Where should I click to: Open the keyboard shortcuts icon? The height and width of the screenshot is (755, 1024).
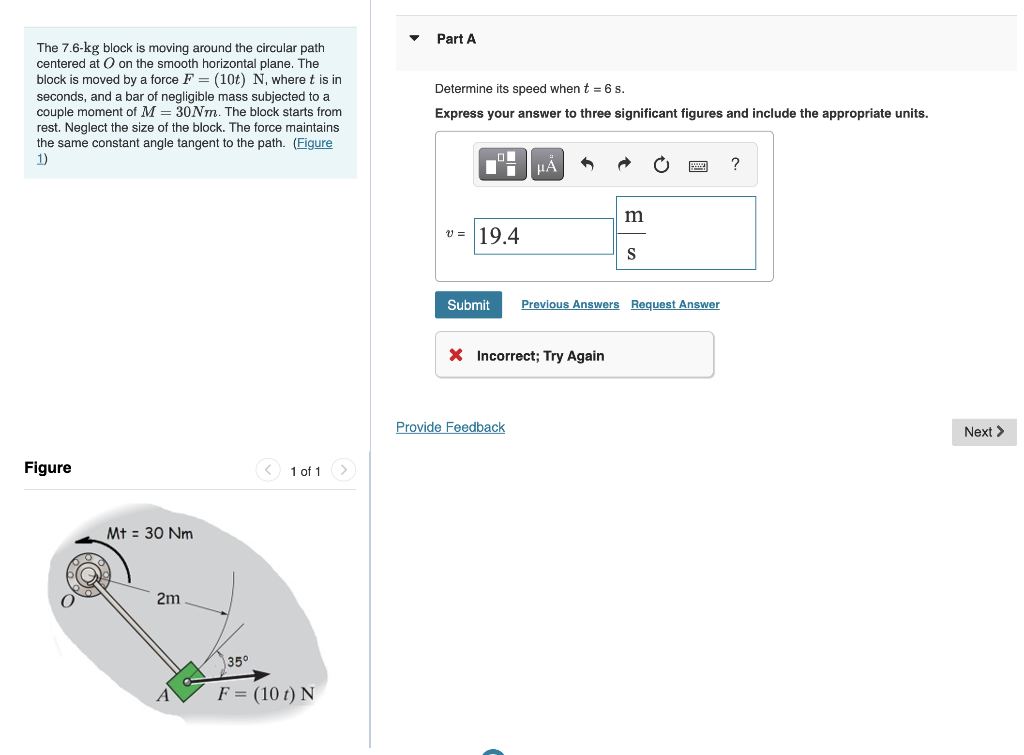pyautogui.click(x=698, y=164)
